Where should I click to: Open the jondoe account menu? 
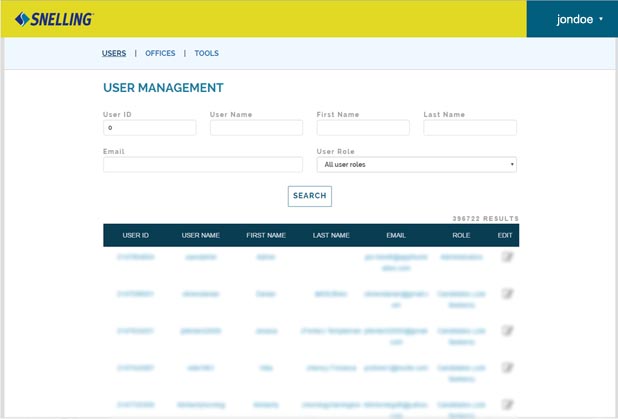pyautogui.click(x=572, y=19)
